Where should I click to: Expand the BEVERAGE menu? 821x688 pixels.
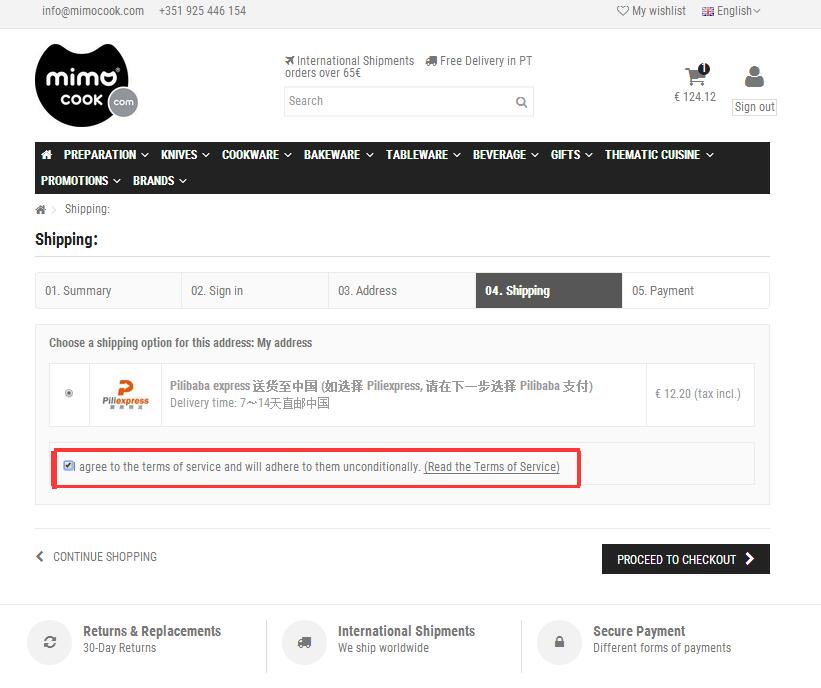click(x=505, y=154)
